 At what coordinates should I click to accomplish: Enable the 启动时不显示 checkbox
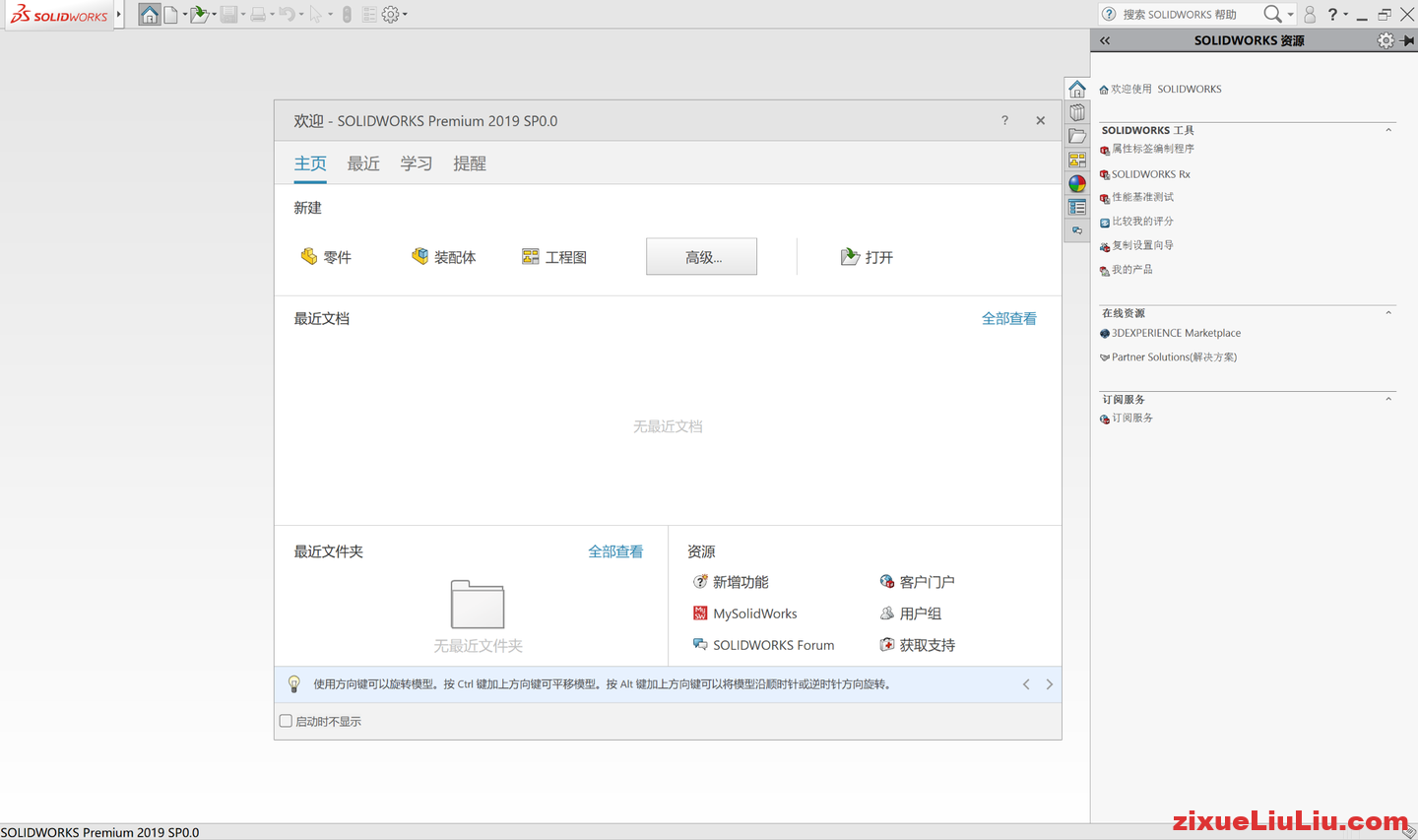pyautogui.click(x=287, y=721)
